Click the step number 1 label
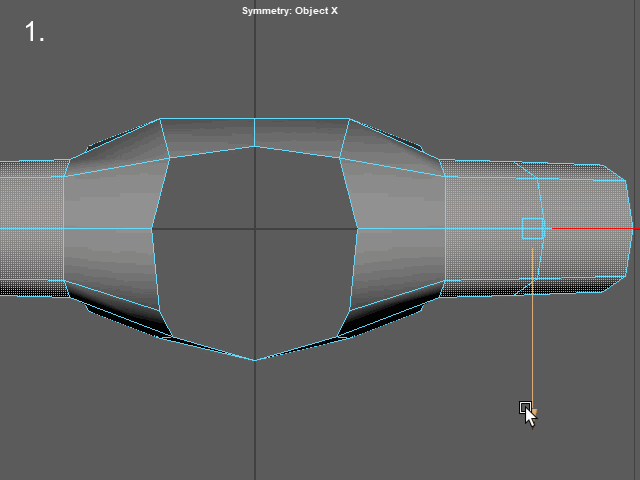This screenshot has width=640, height=480. 35,32
